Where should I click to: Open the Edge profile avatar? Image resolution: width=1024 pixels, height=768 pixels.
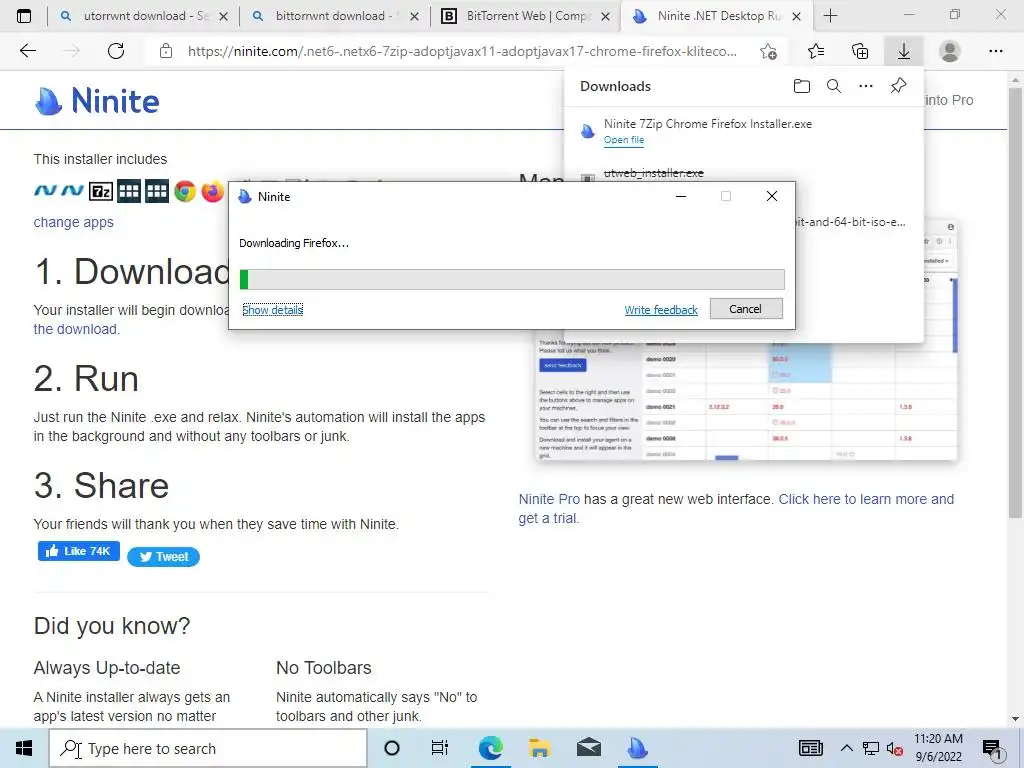(x=950, y=51)
